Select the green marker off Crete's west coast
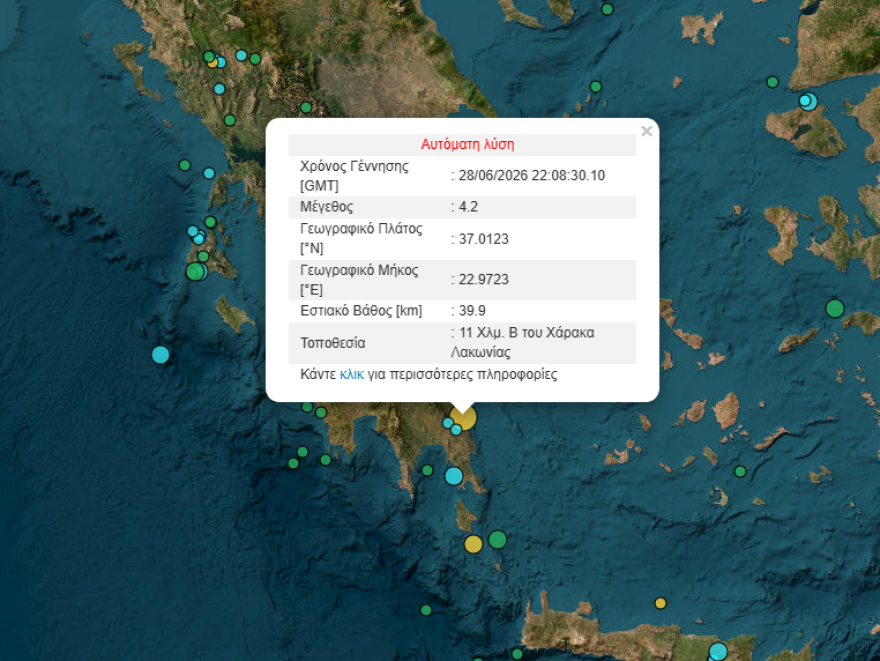Viewport: 880px width, 661px height. [x=517, y=654]
